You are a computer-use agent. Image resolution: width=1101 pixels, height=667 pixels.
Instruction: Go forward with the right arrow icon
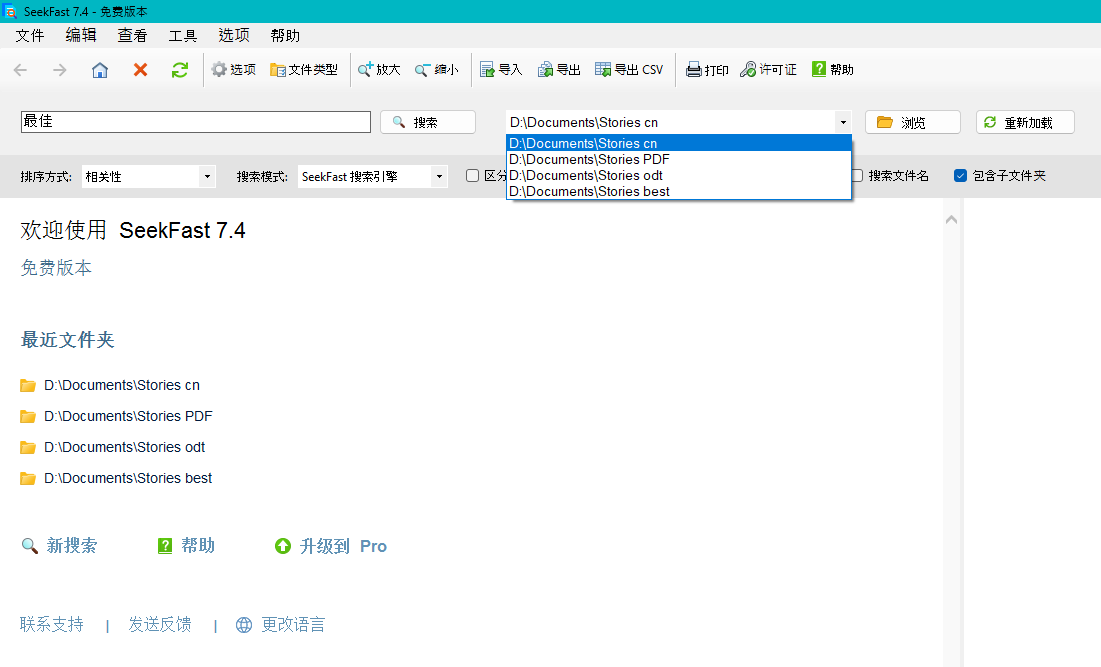[x=60, y=70]
